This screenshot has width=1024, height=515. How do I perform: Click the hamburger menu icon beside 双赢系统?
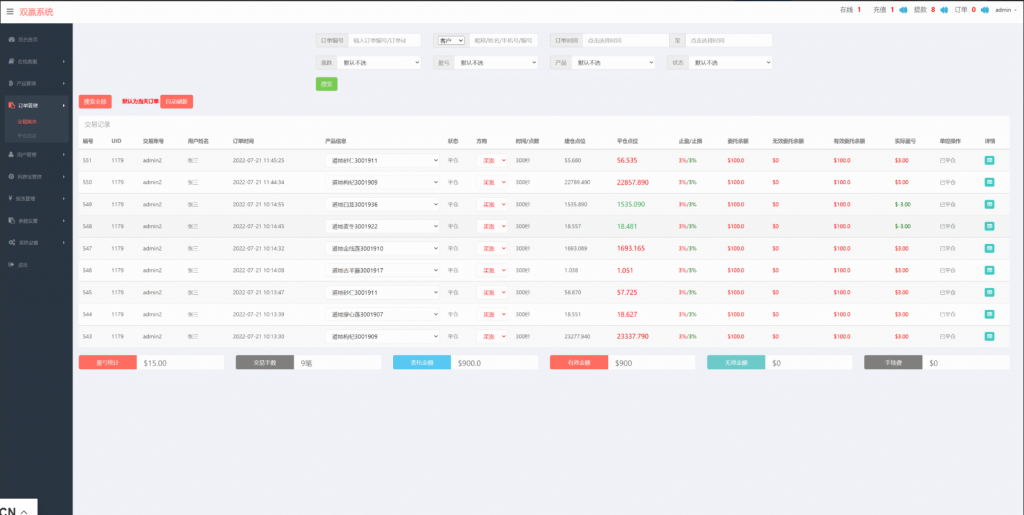pos(10,11)
